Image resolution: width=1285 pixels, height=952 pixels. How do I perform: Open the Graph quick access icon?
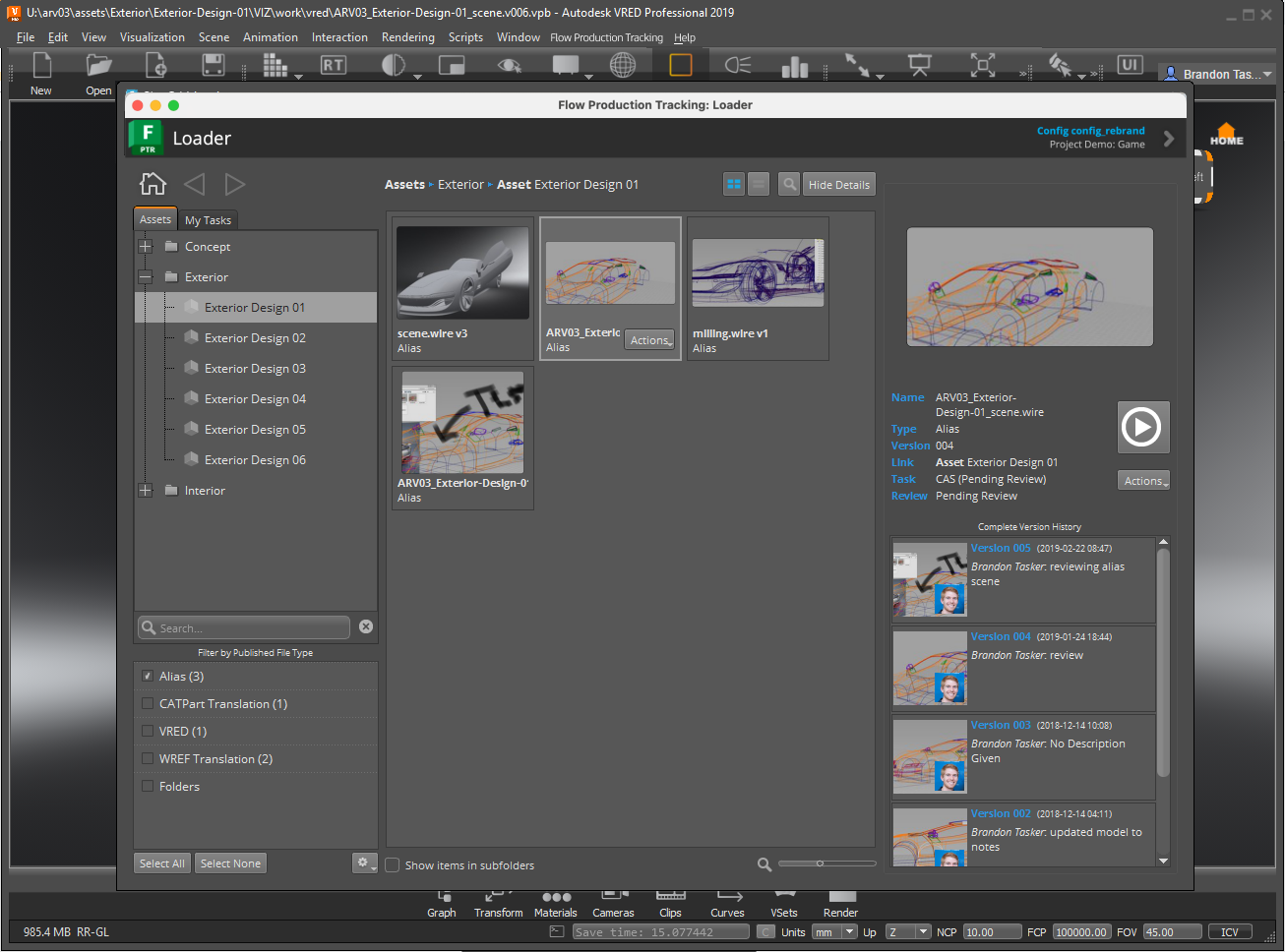point(442,904)
